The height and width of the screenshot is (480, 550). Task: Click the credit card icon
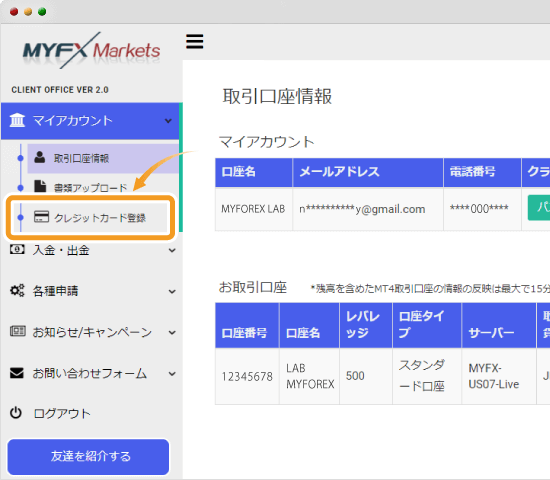click(41, 216)
